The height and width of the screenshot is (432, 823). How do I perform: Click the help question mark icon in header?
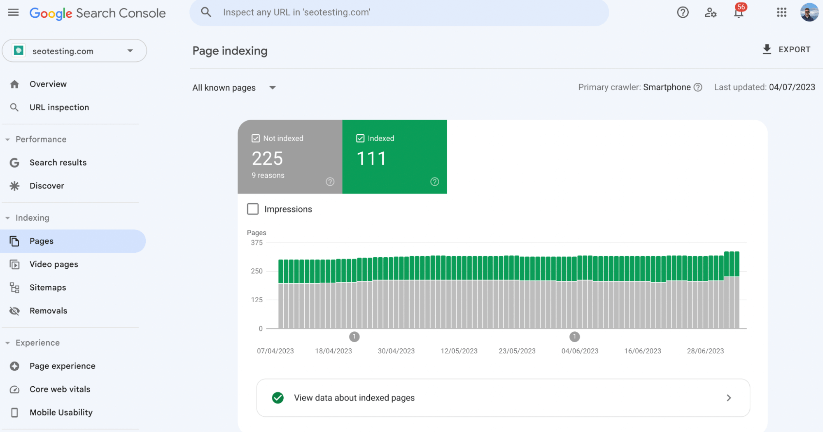[683, 13]
